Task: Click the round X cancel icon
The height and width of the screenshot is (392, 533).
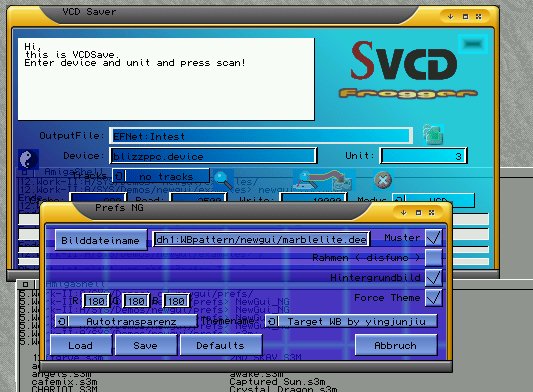Action: [x=383, y=180]
